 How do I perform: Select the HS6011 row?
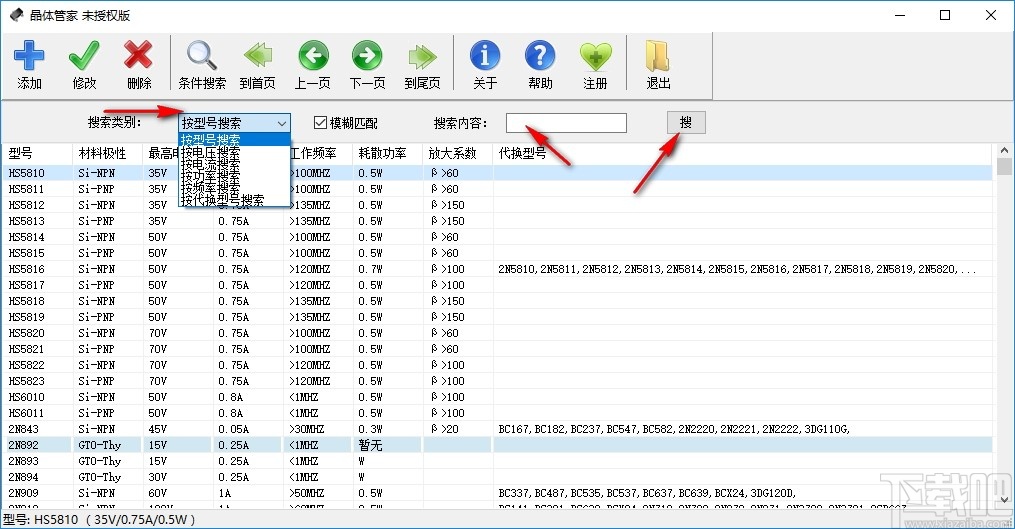(x=497, y=412)
